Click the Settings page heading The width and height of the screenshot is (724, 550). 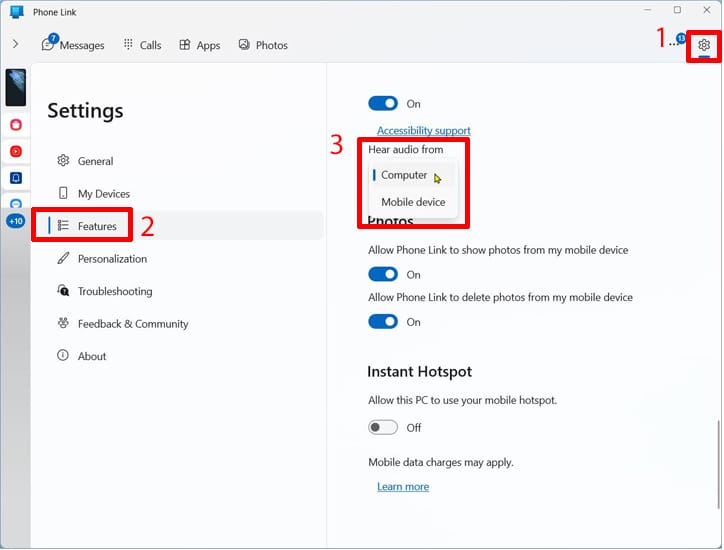pos(85,111)
